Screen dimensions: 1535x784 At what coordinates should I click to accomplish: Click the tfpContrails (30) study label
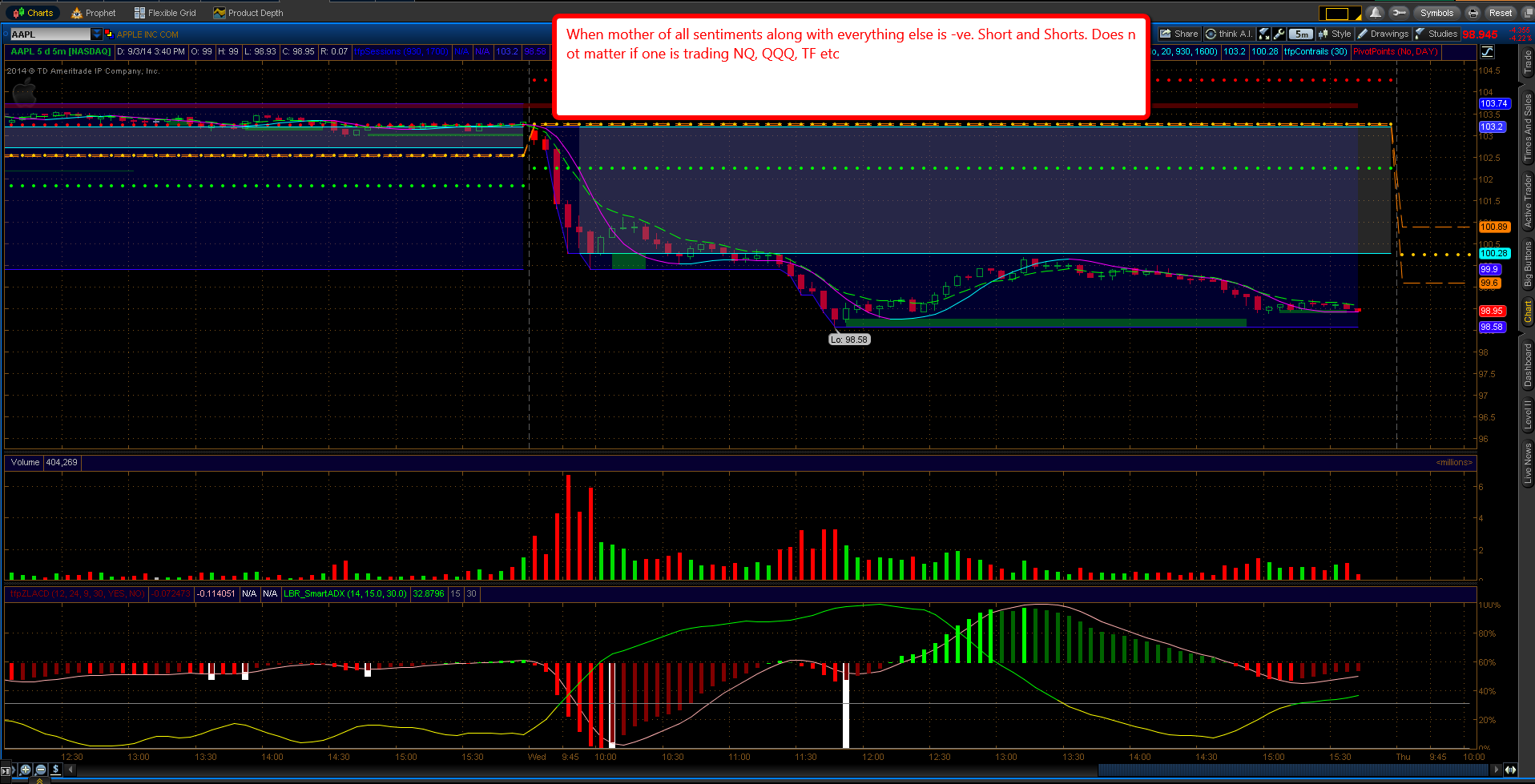click(x=1315, y=51)
